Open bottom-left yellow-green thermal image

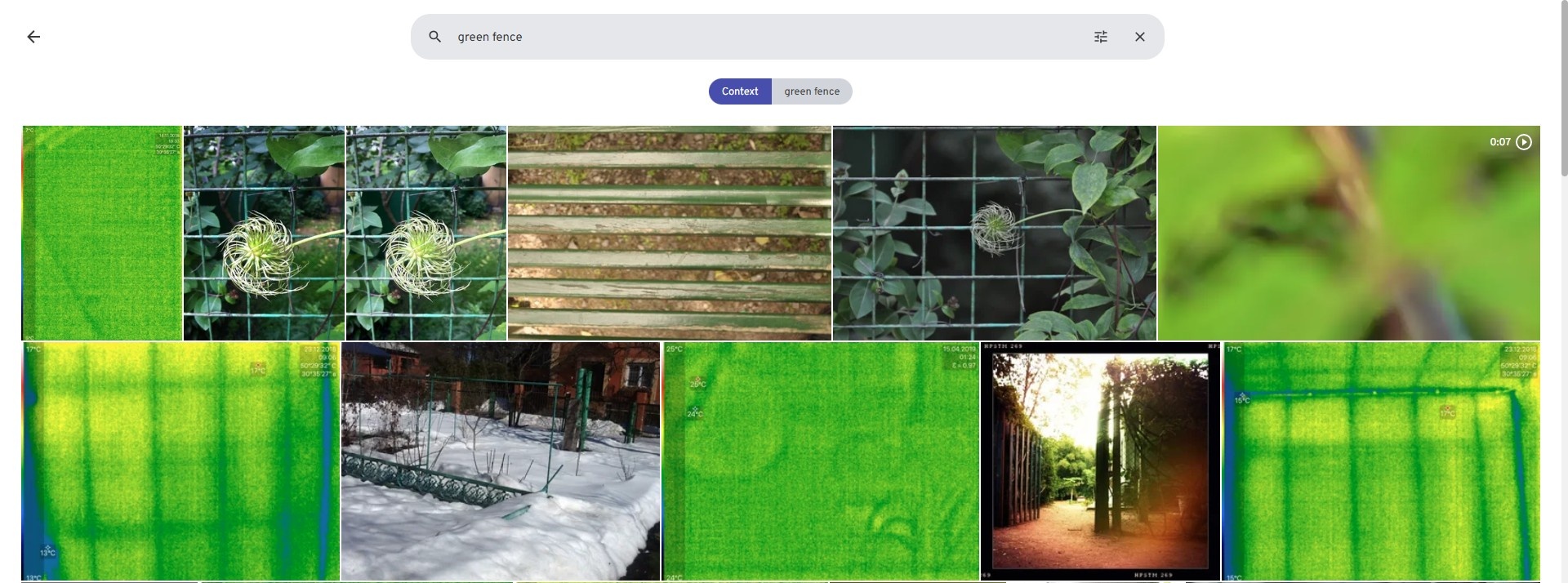180,461
